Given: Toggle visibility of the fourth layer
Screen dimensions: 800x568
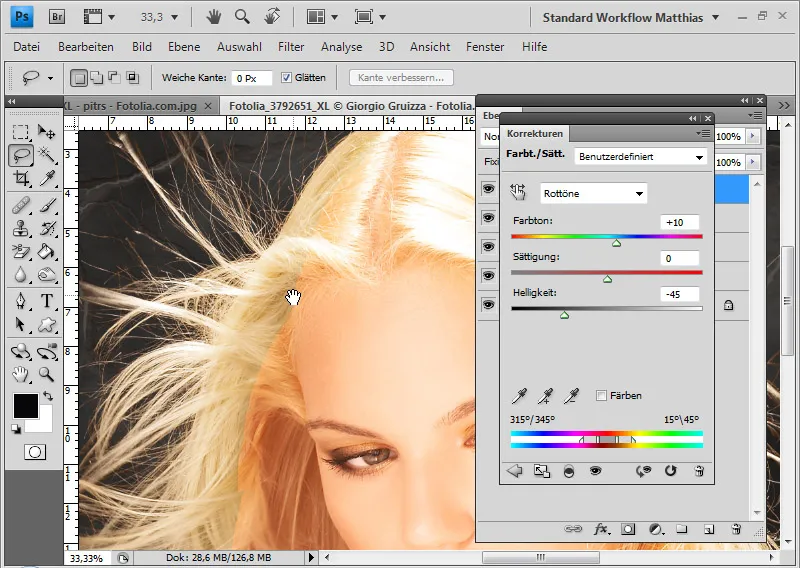Looking at the screenshot, I should point(488,276).
